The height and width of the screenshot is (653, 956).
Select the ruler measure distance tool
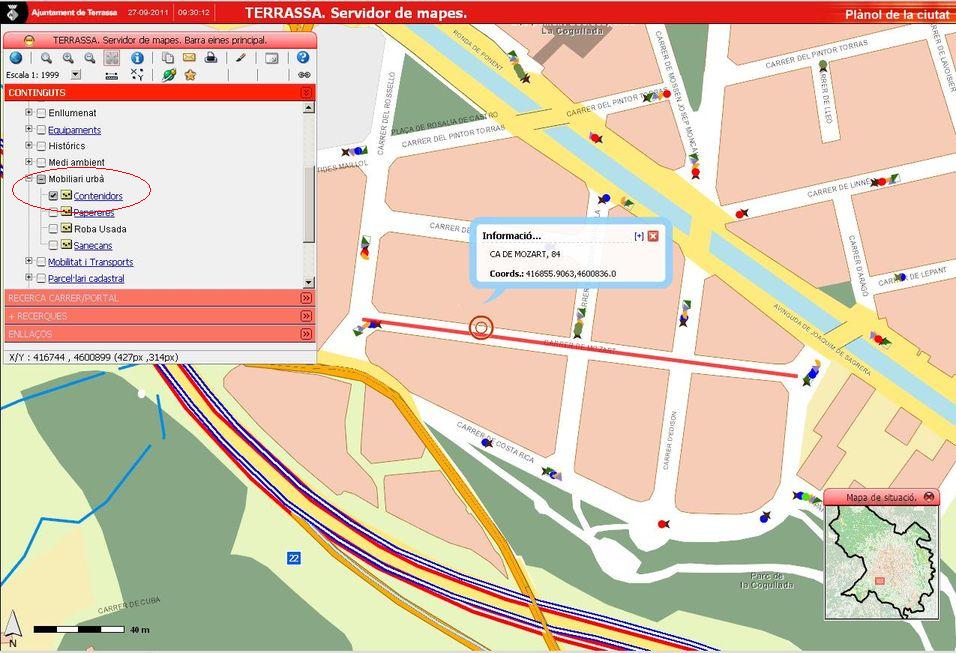[x=112, y=76]
